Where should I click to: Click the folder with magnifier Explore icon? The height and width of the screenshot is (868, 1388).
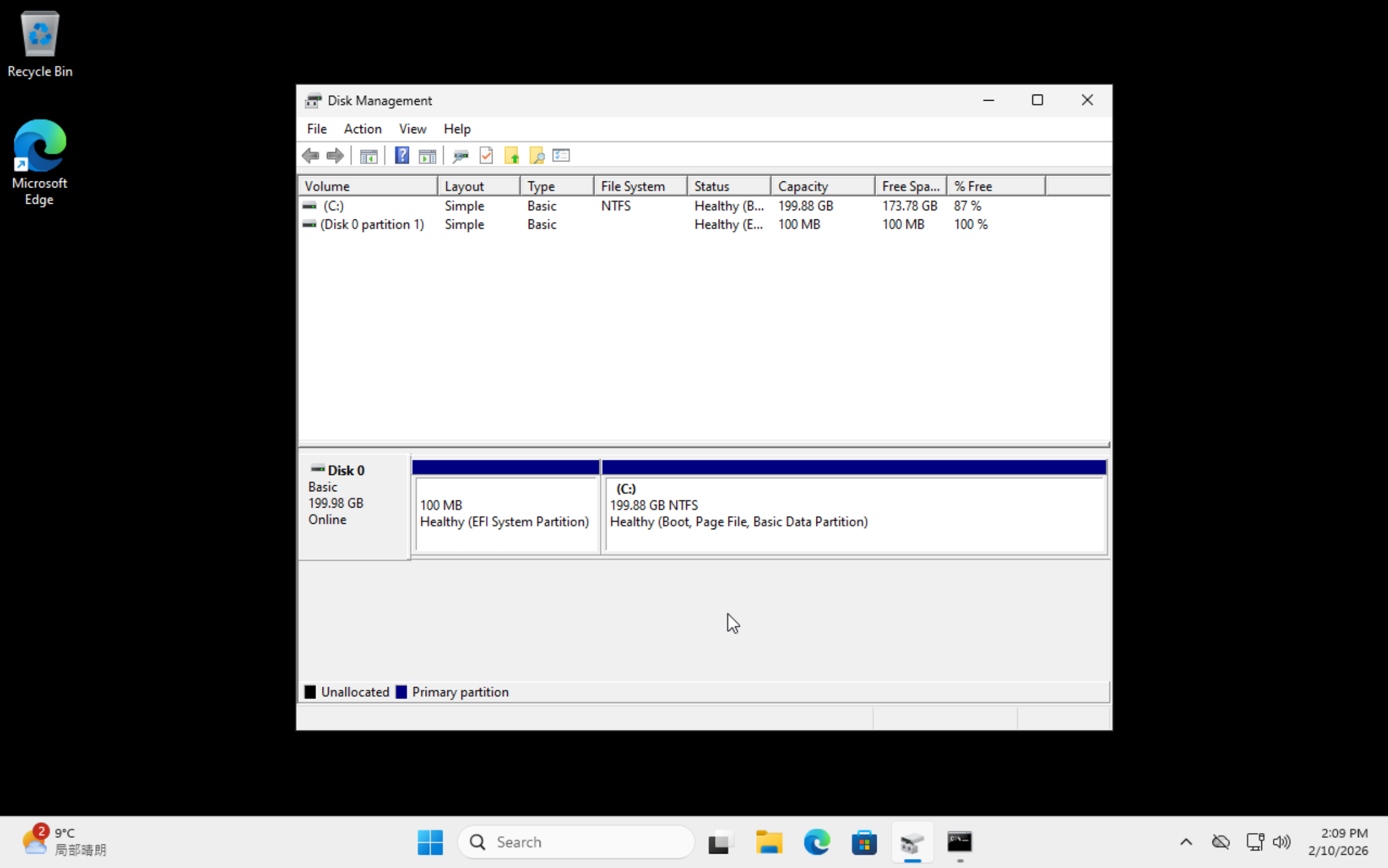click(x=537, y=156)
